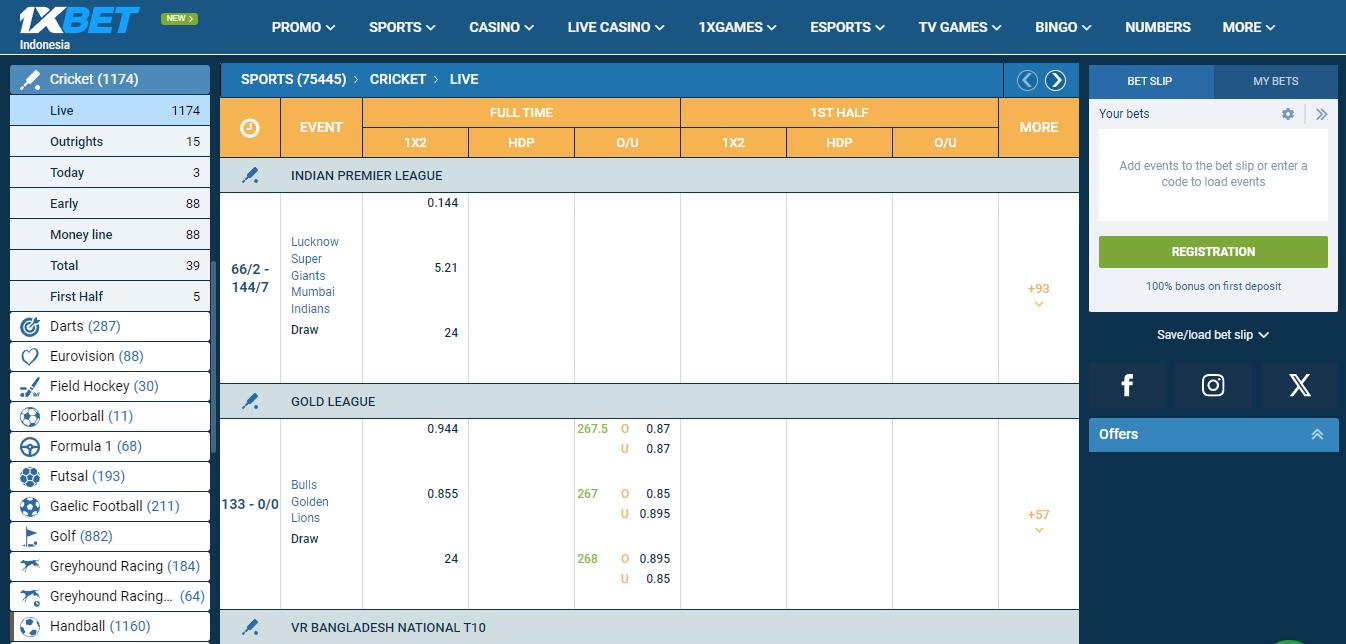Click CRICKET breadcrumb link

click(398, 79)
